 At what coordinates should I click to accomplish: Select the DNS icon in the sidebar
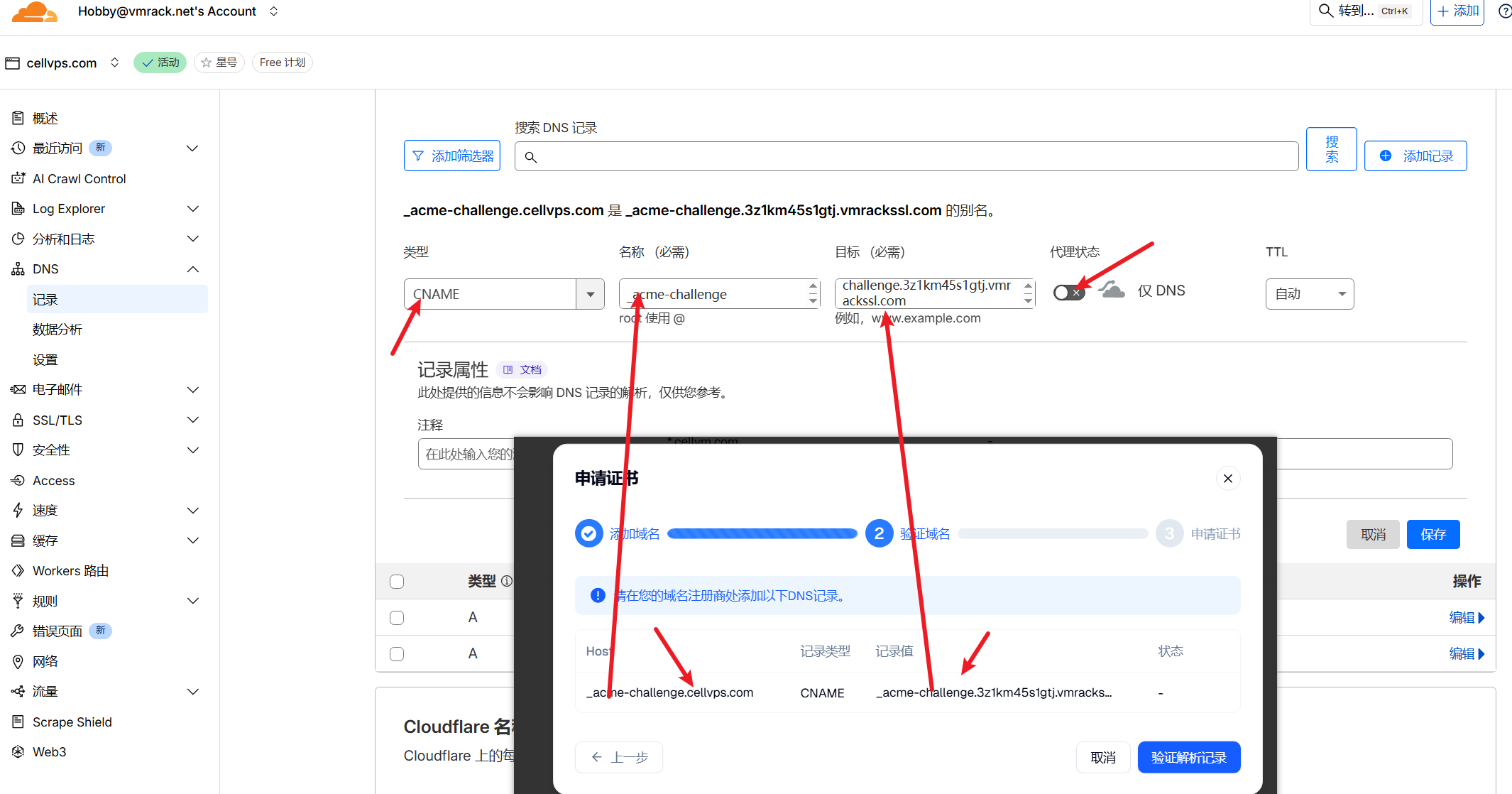tap(18, 268)
